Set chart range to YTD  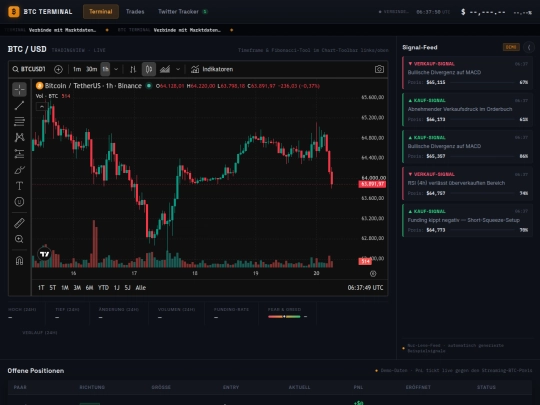[x=103, y=288]
